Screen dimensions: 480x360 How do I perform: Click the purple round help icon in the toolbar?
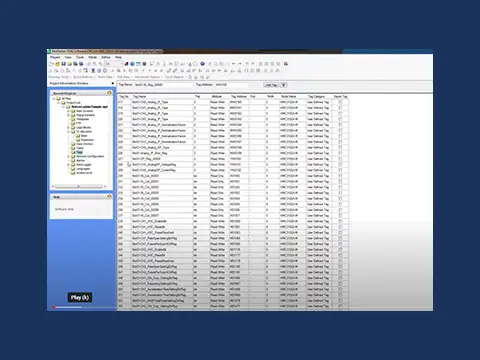202,64
